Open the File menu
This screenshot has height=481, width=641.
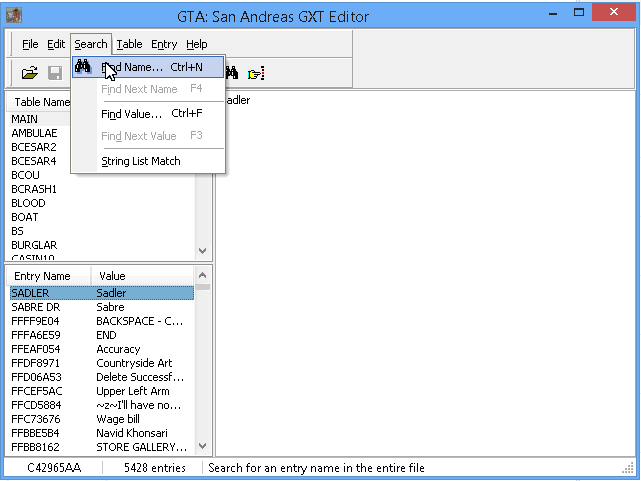point(30,44)
